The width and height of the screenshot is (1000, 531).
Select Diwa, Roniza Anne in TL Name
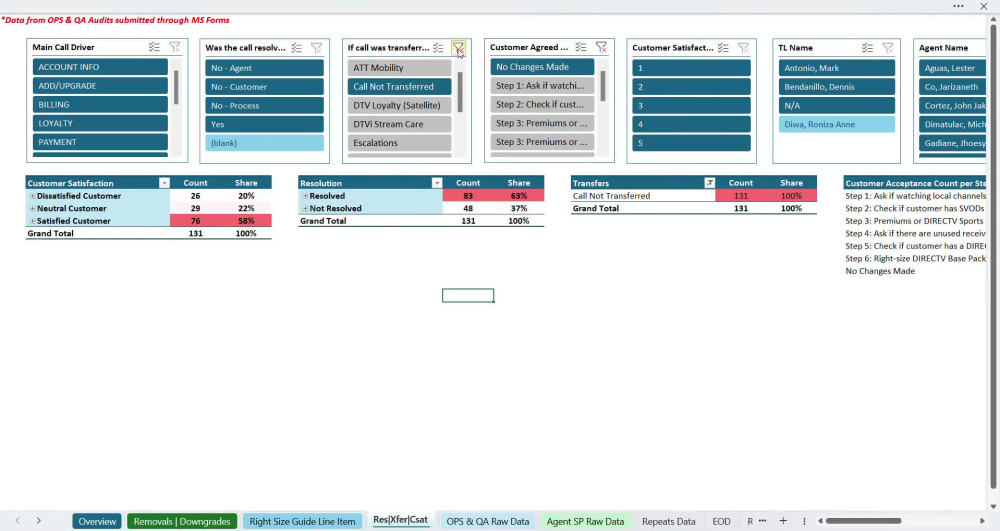837,124
